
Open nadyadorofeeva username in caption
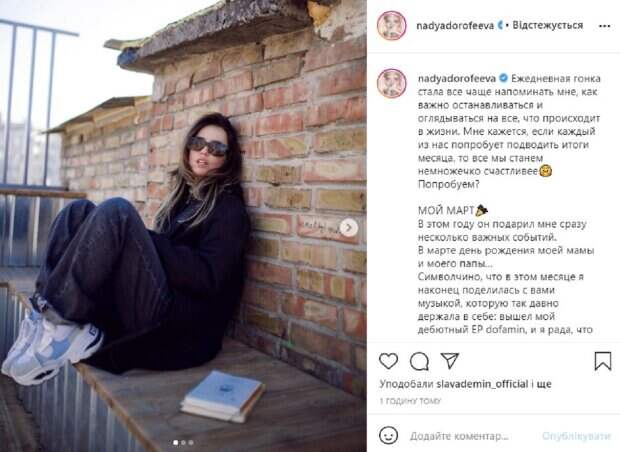pyautogui.click(x=457, y=78)
